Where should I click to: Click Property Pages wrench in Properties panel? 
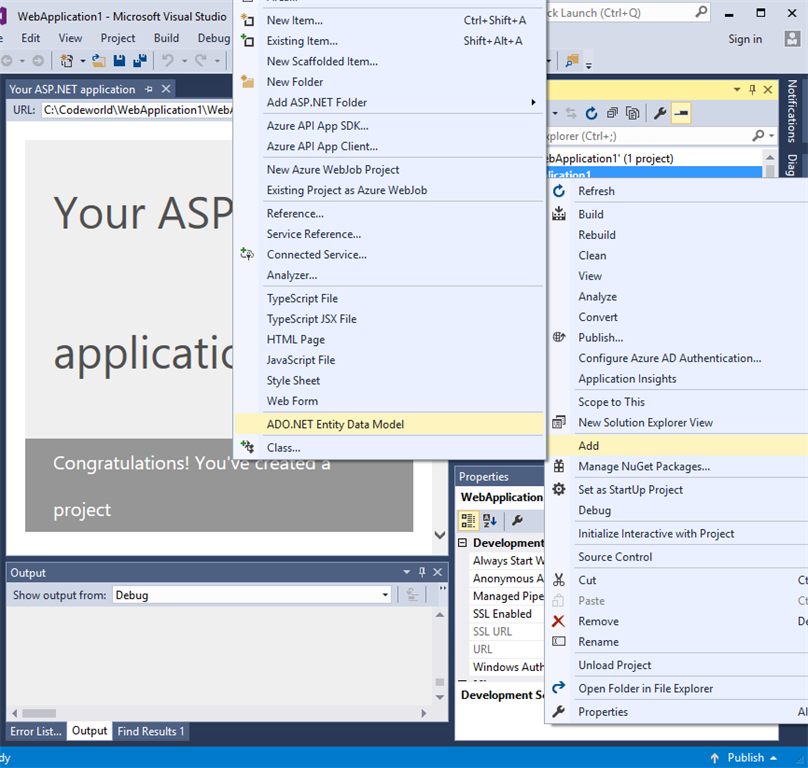pyautogui.click(x=517, y=521)
